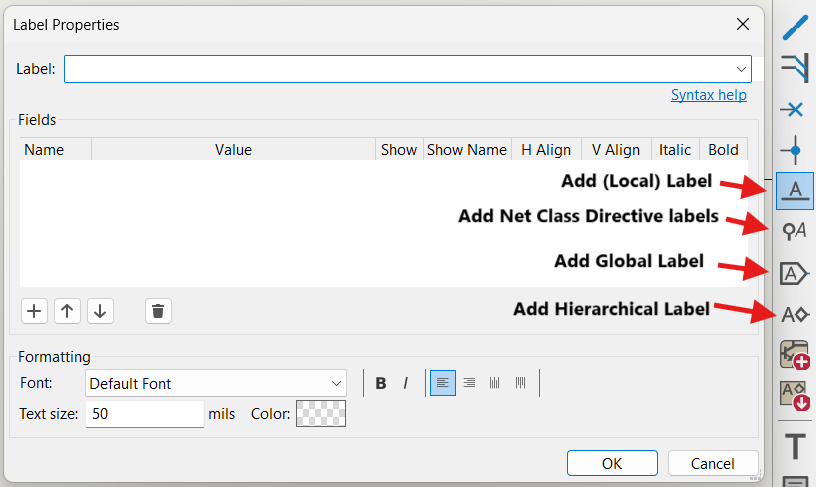The width and height of the screenshot is (816, 487).
Task: Select the No-Connect Flag tool
Action: [795, 109]
